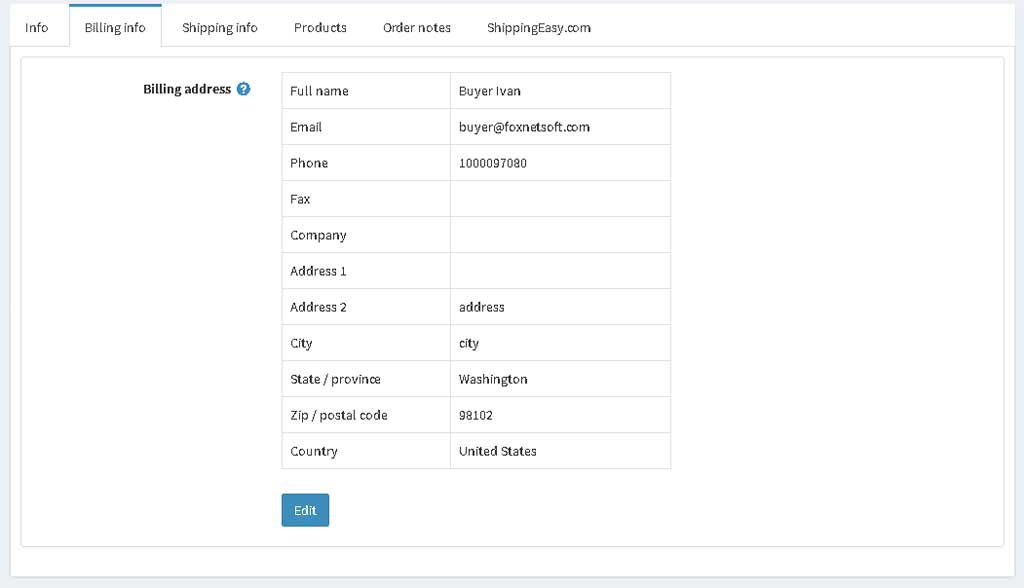1024x588 pixels.
Task: Click the phone number 1000097080
Action: (492, 163)
